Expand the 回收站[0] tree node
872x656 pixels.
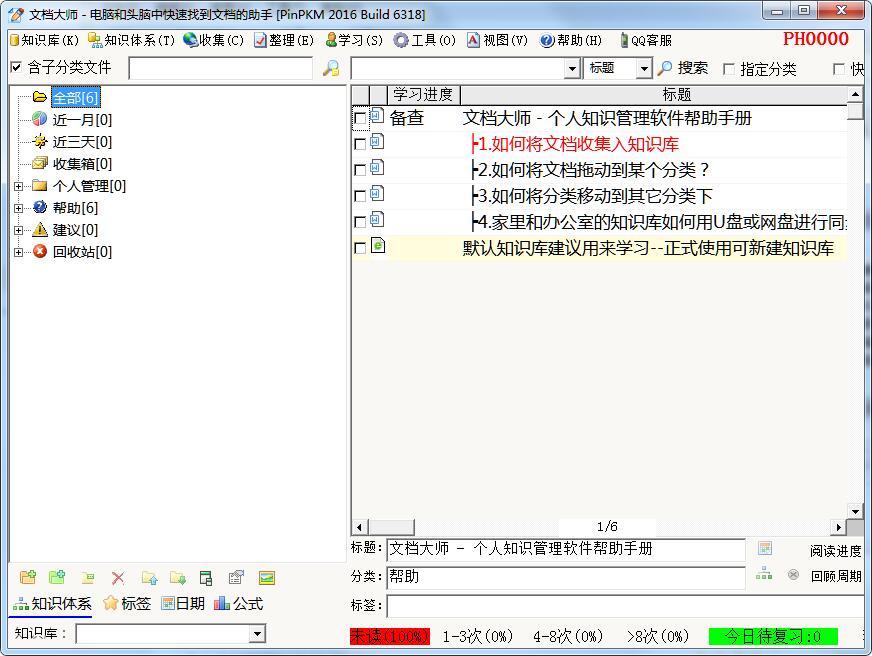click(x=18, y=252)
